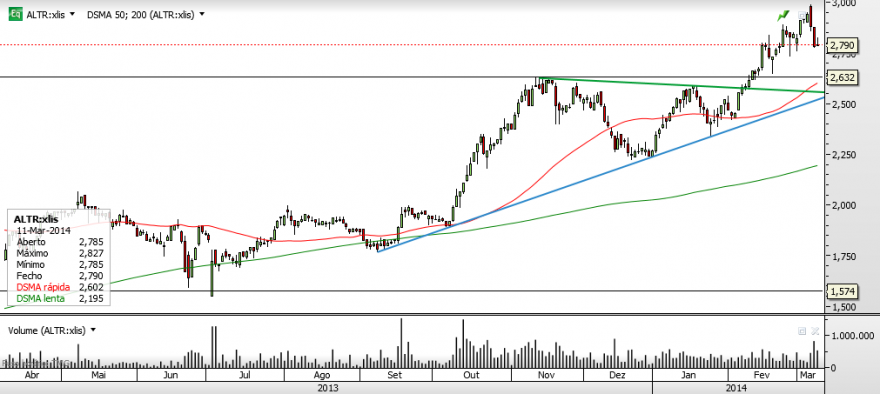Click the 1.000.000 volume axis label

(853, 335)
